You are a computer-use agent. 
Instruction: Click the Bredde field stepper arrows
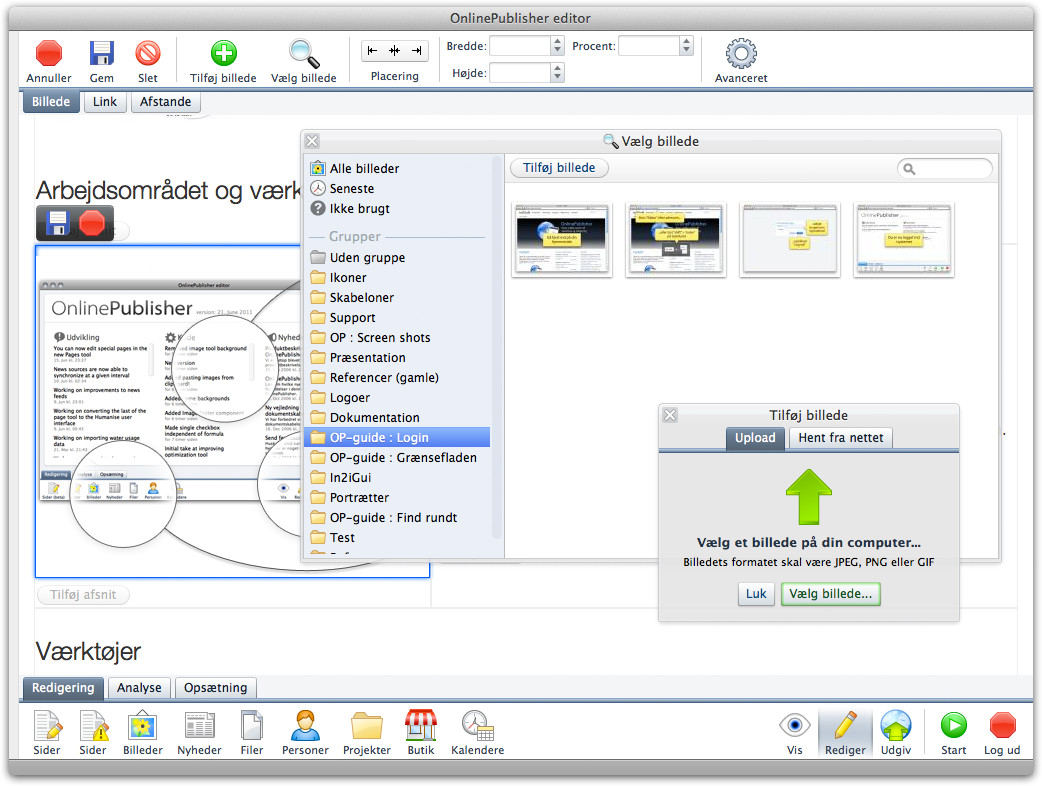(x=558, y=46)
